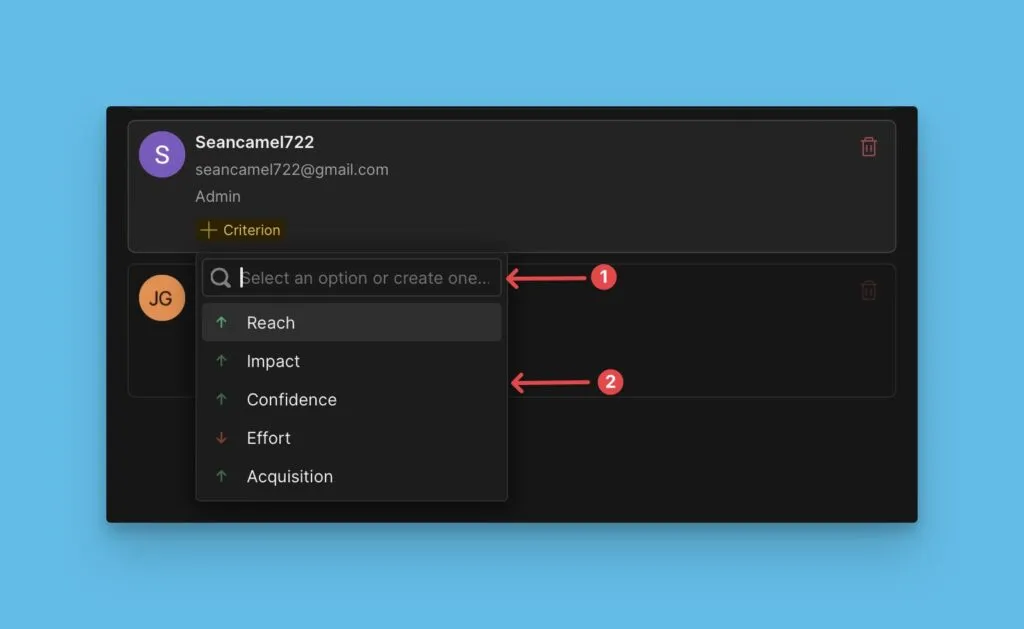This screenshot has height=629, width=1024.
Task: Delete user Seancamel722 with trash icon
Action: pyautogui.click(x=868, y=147)
